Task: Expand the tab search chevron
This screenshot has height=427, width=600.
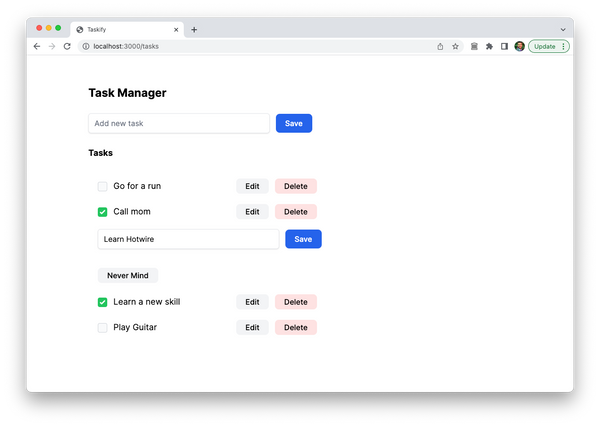Action: [x=563, y=29]
